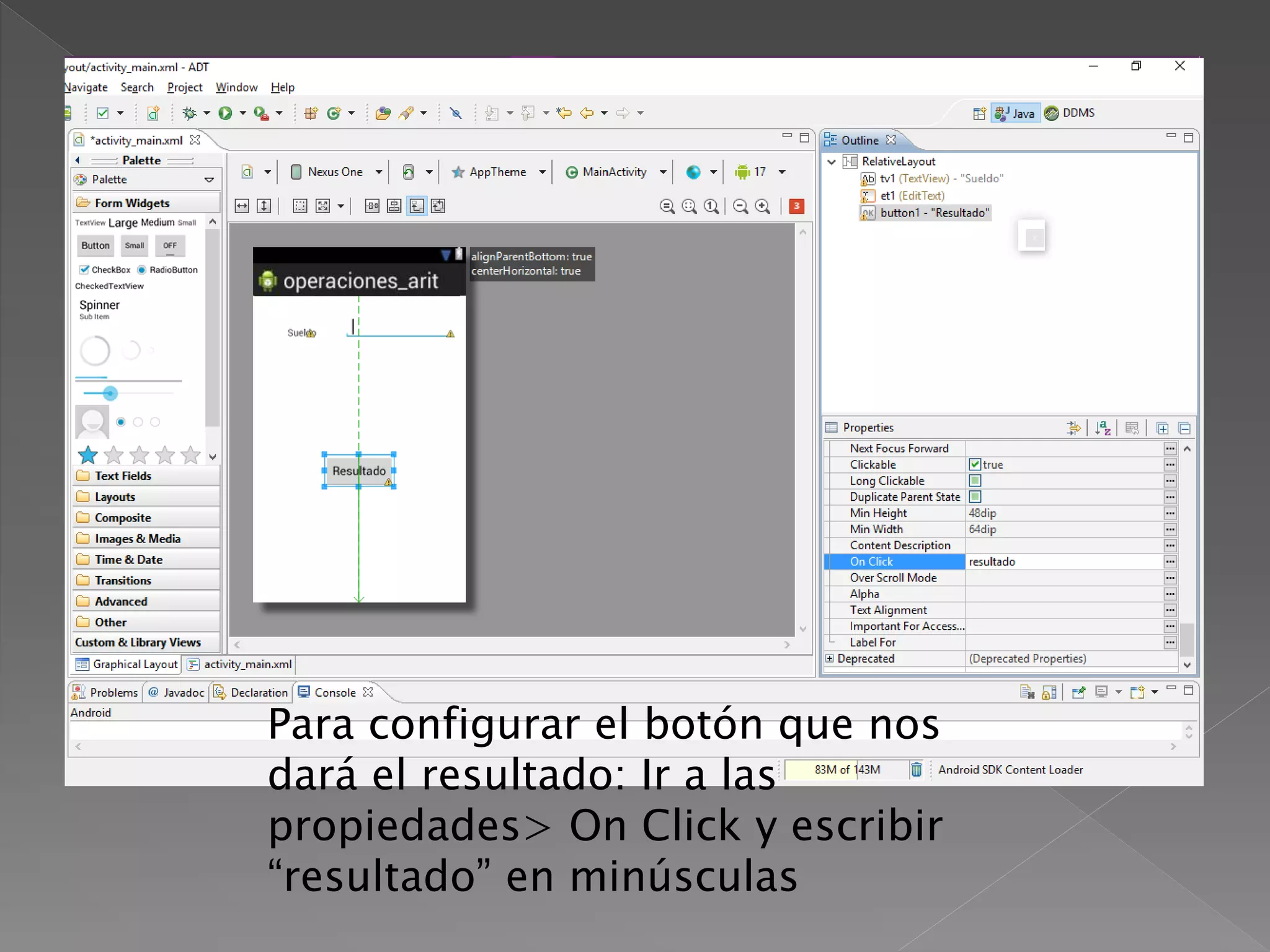The height and width of the screenshot is (952, 1270).
Task: Click the On Click resultado value field
Action: point(1064,562)
